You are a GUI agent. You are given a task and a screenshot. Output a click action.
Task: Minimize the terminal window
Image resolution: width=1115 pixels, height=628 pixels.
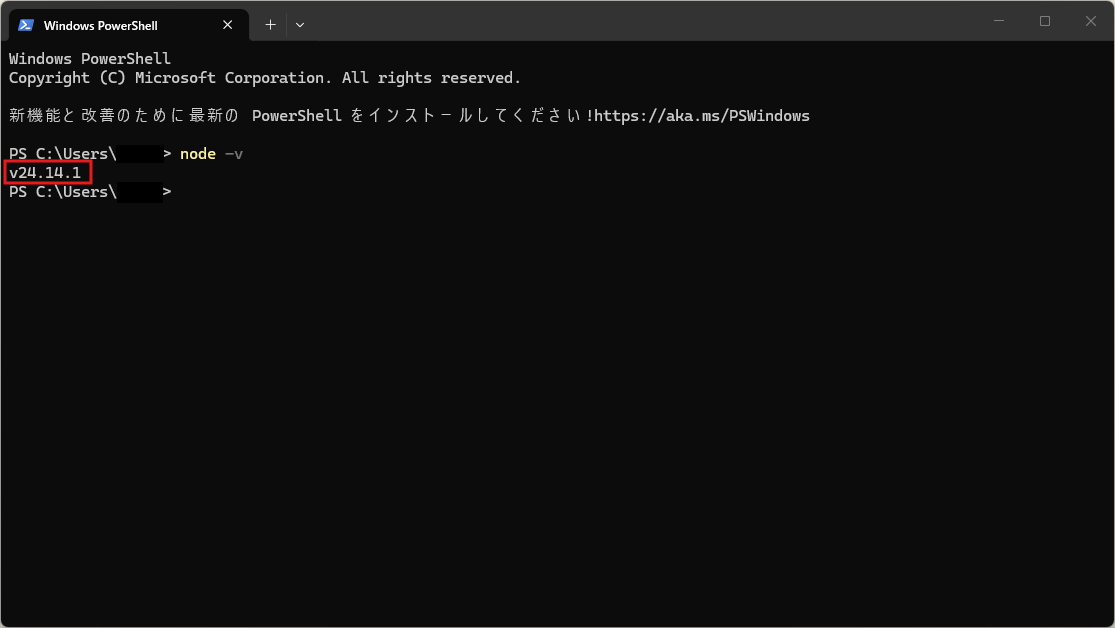tap(999, 21)
